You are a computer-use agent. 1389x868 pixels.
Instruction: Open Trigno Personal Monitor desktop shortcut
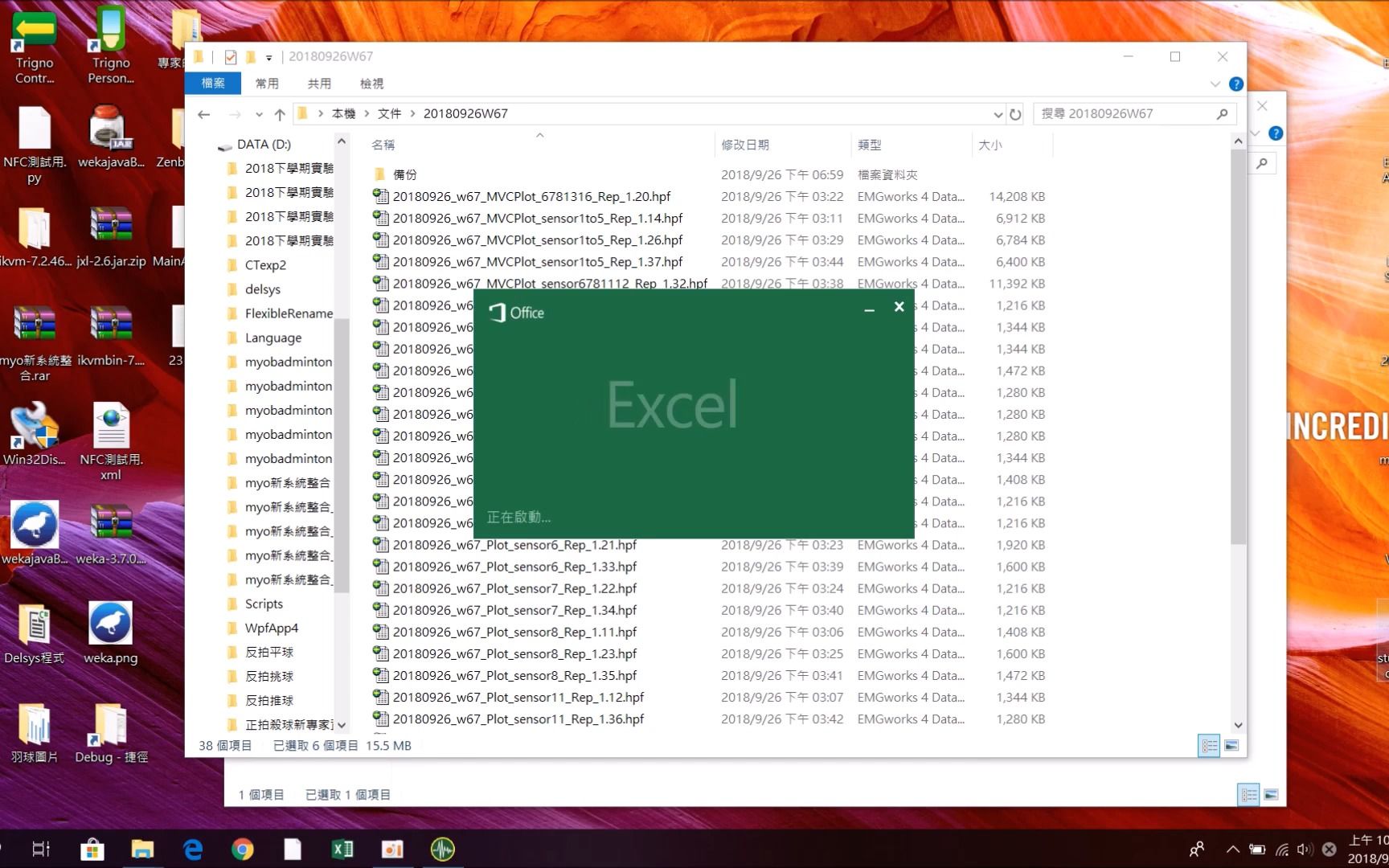pyautogui.click(x=111, y=46)
